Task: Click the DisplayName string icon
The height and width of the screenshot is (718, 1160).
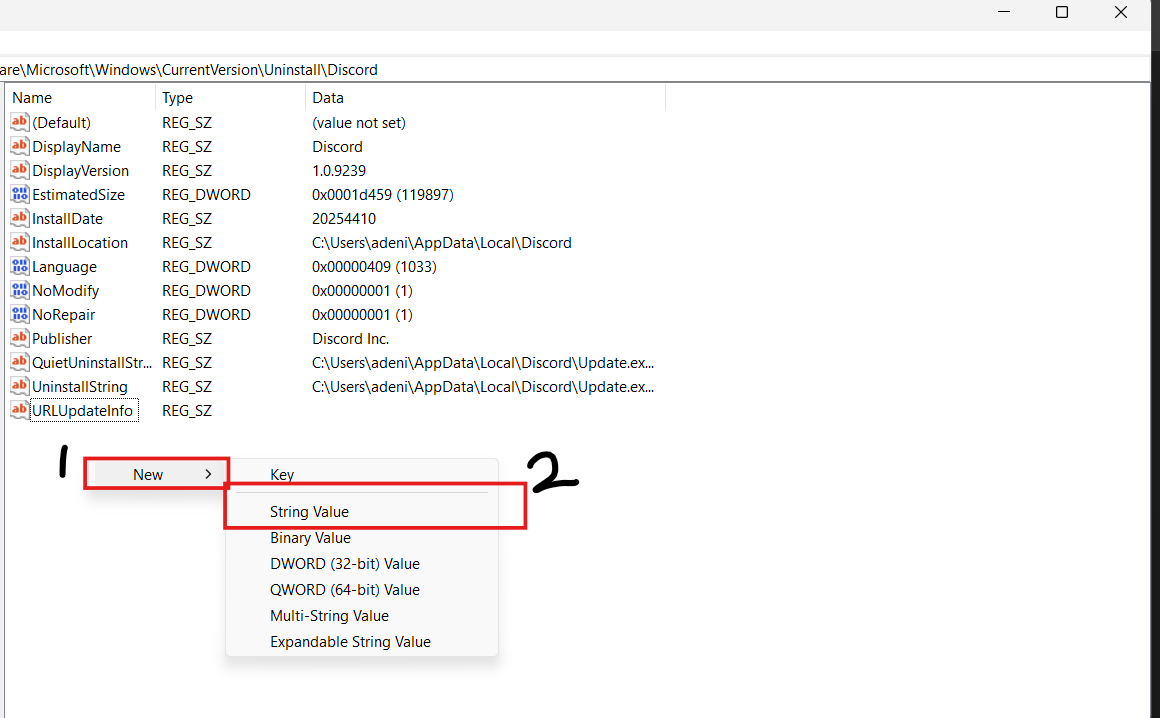Action: [20, 146]
